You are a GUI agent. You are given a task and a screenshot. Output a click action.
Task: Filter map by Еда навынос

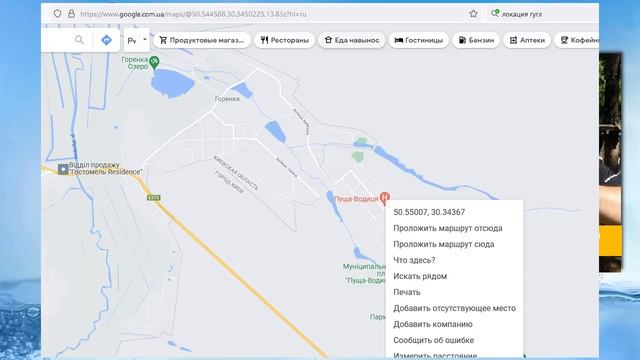351,40
